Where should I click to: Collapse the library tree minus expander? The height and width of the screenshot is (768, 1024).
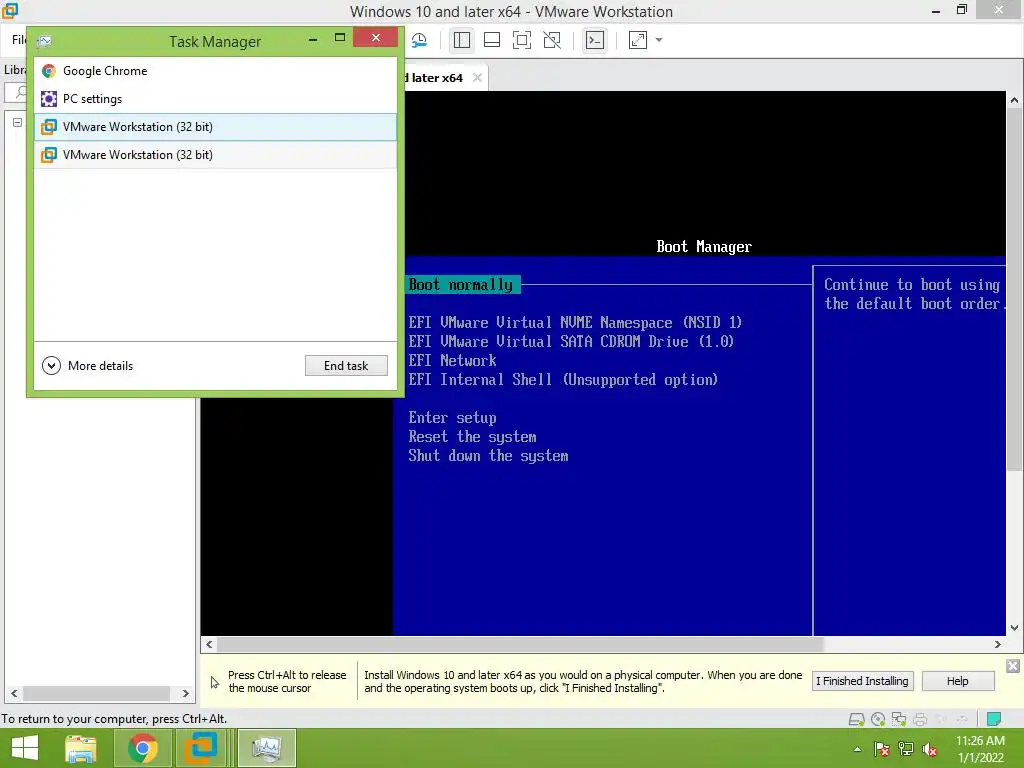18,122
